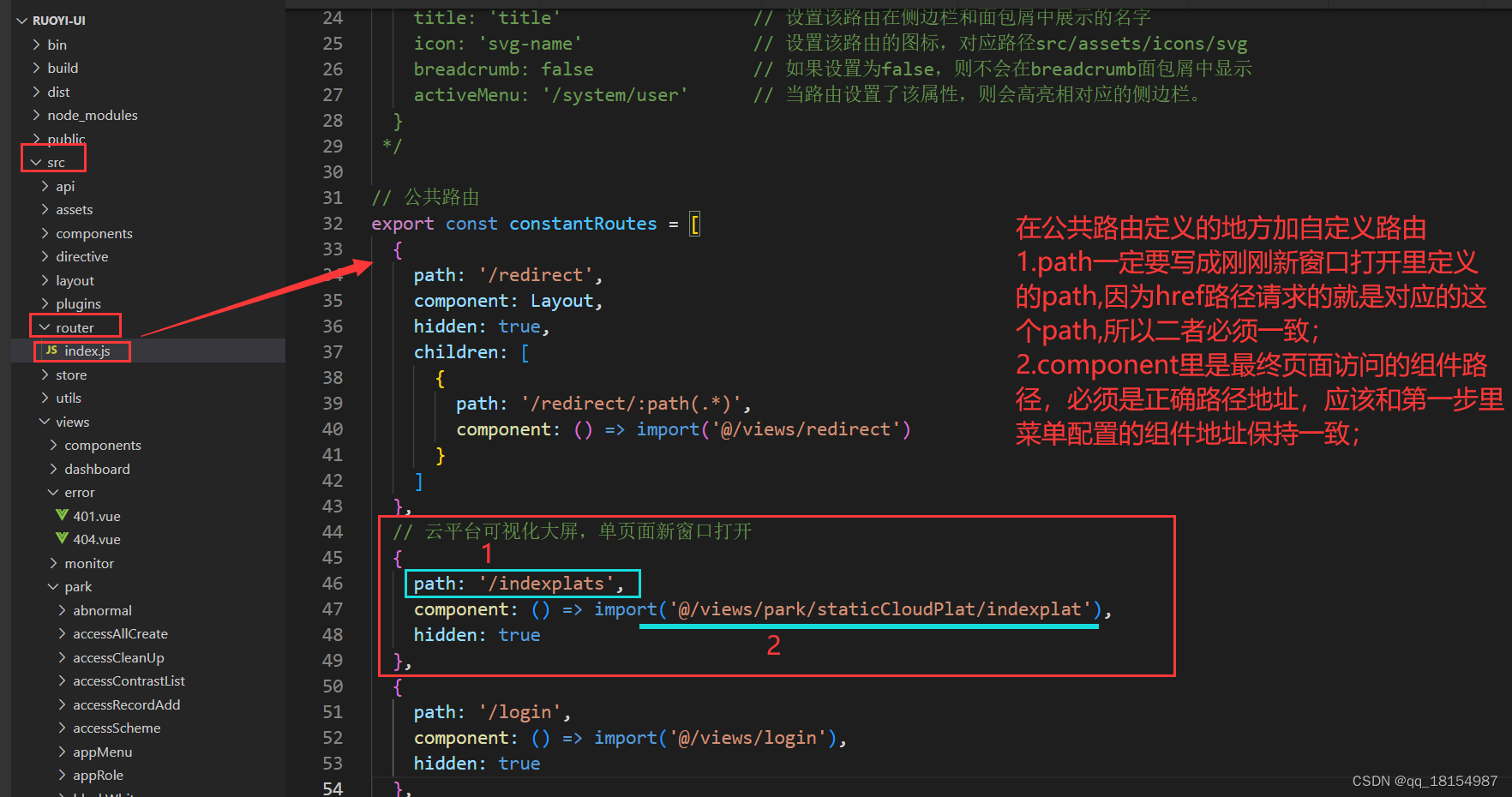Open the accessScheme folder
This screenshot has height=797, width=1512.
(x=117, y=728)
